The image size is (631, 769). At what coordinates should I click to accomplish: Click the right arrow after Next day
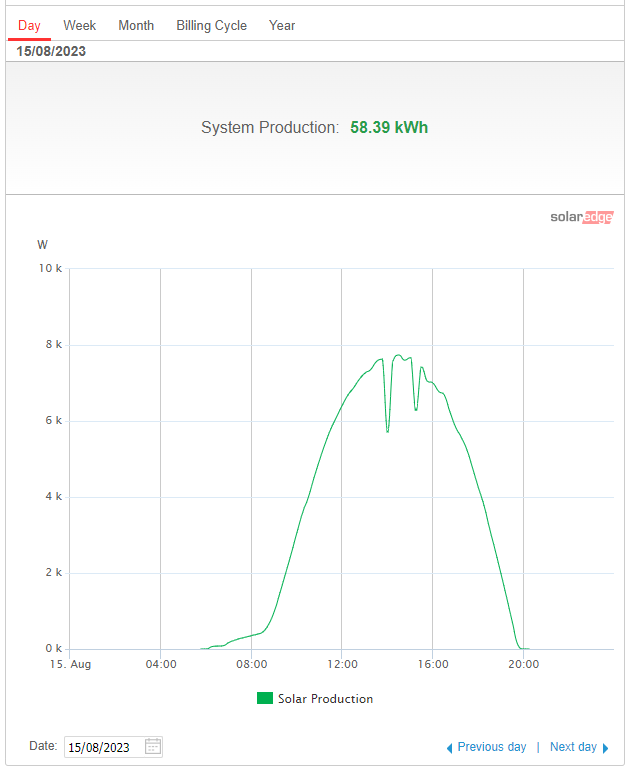click(x=606, y=748)
